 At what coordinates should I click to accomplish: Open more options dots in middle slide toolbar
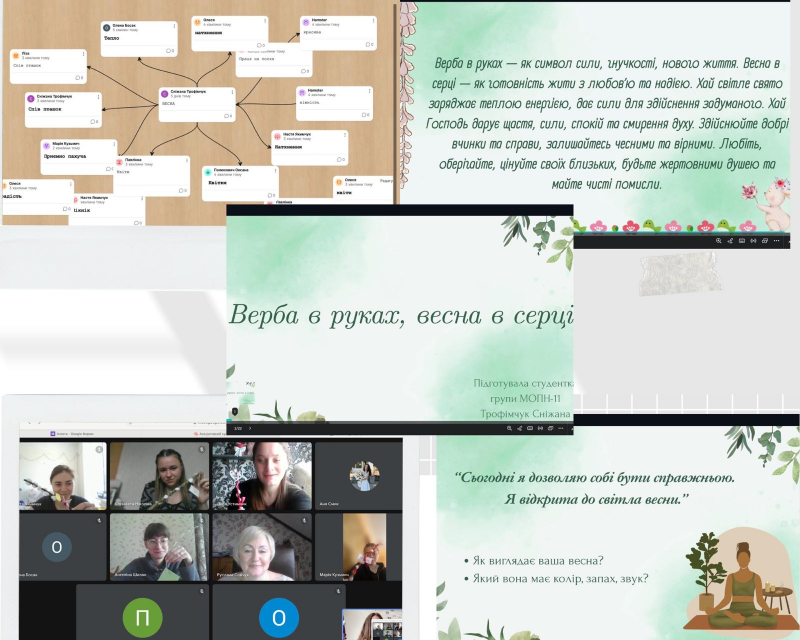click(x=561, y=428)
